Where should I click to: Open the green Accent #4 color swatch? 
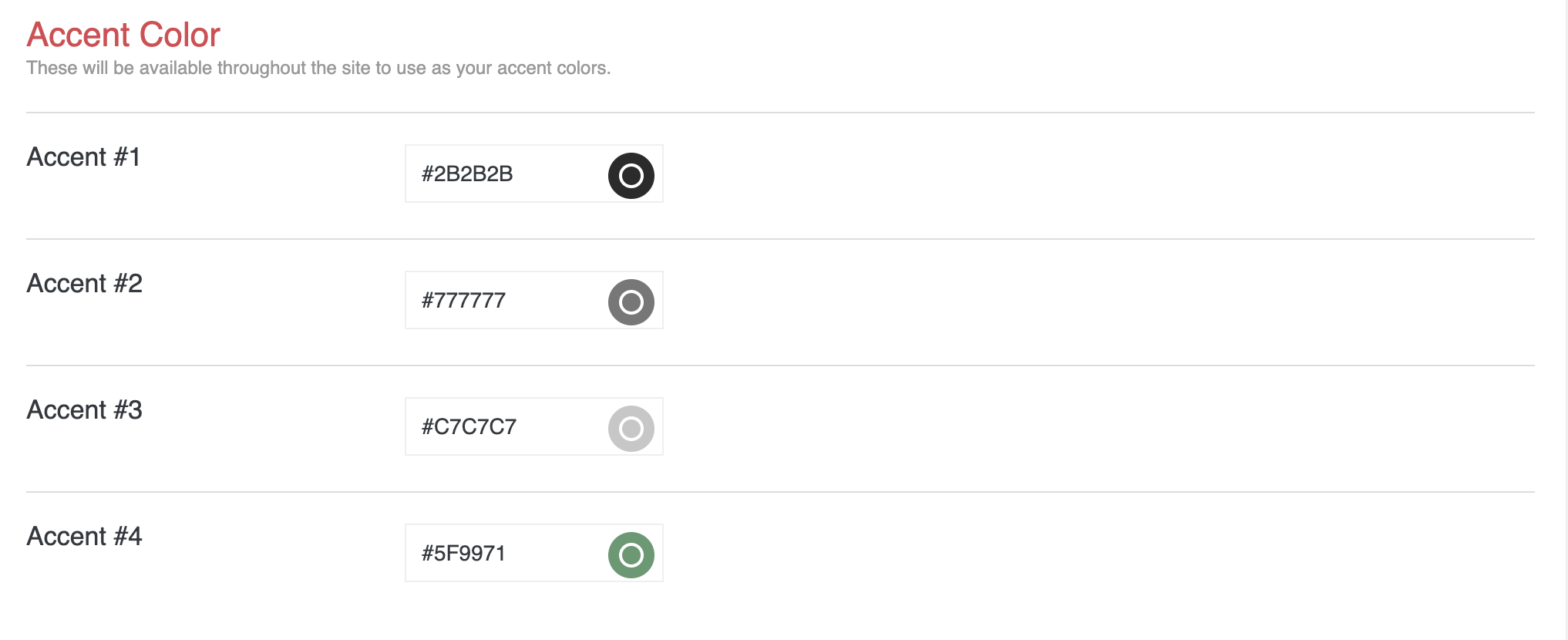631,555
